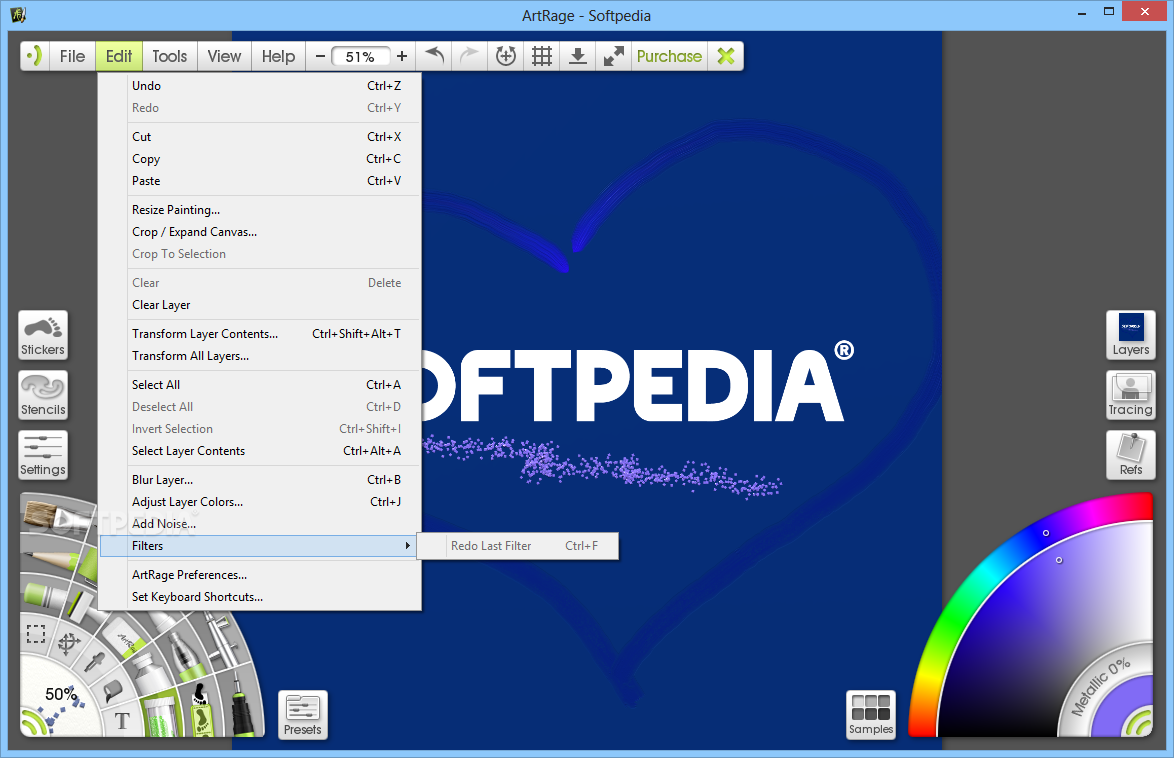The height and width of the screenshot is (758, 1174).
Task: Click the 51% zoom value field
Action: point(360,57)
